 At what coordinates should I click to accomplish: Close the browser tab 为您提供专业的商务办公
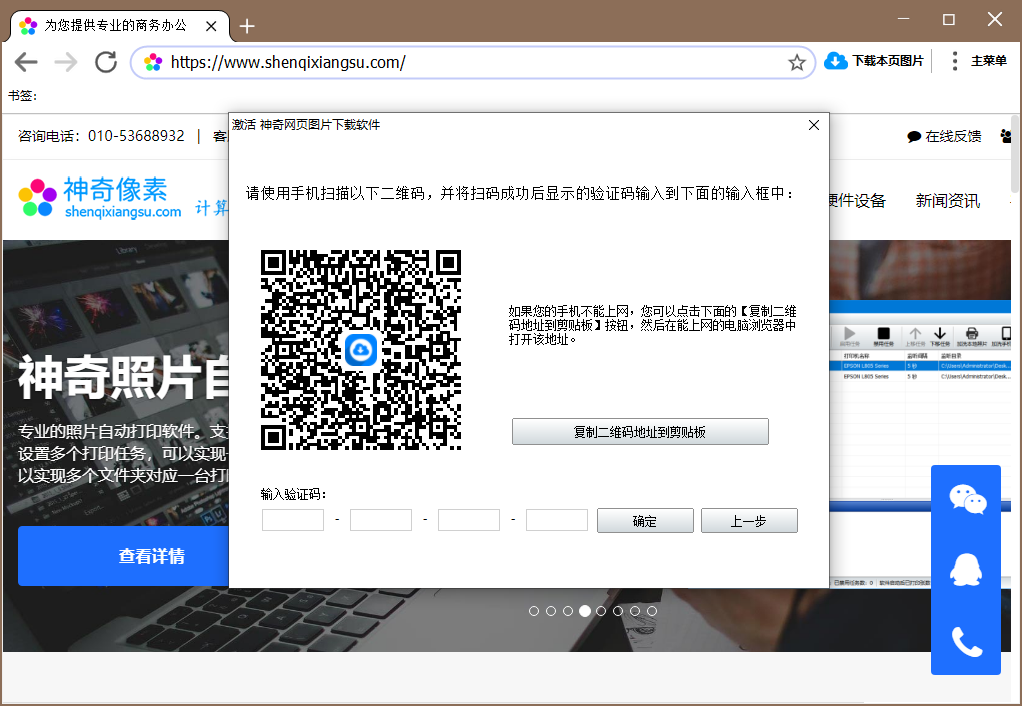[x=211, y=26]
